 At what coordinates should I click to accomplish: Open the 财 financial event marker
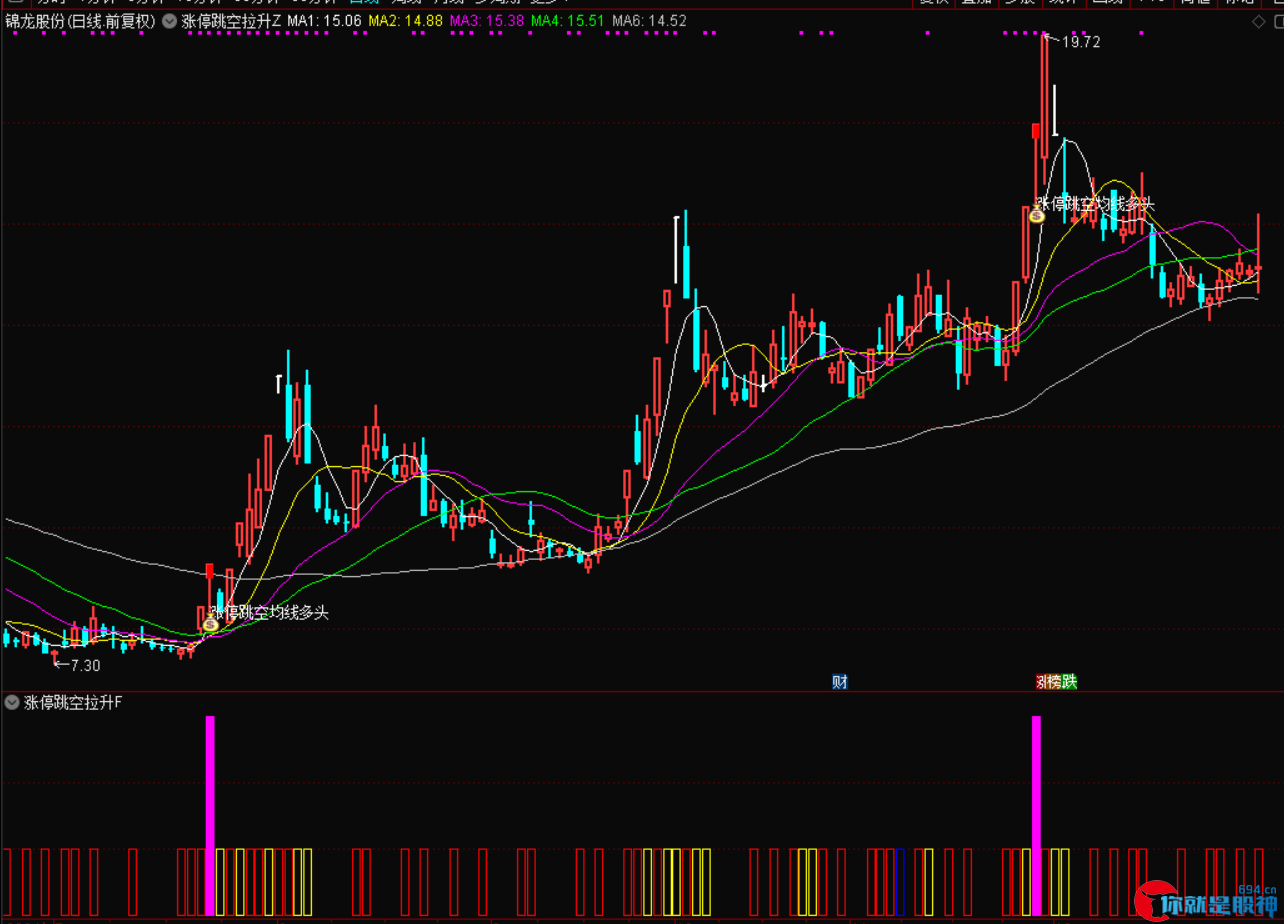(840, 682)
